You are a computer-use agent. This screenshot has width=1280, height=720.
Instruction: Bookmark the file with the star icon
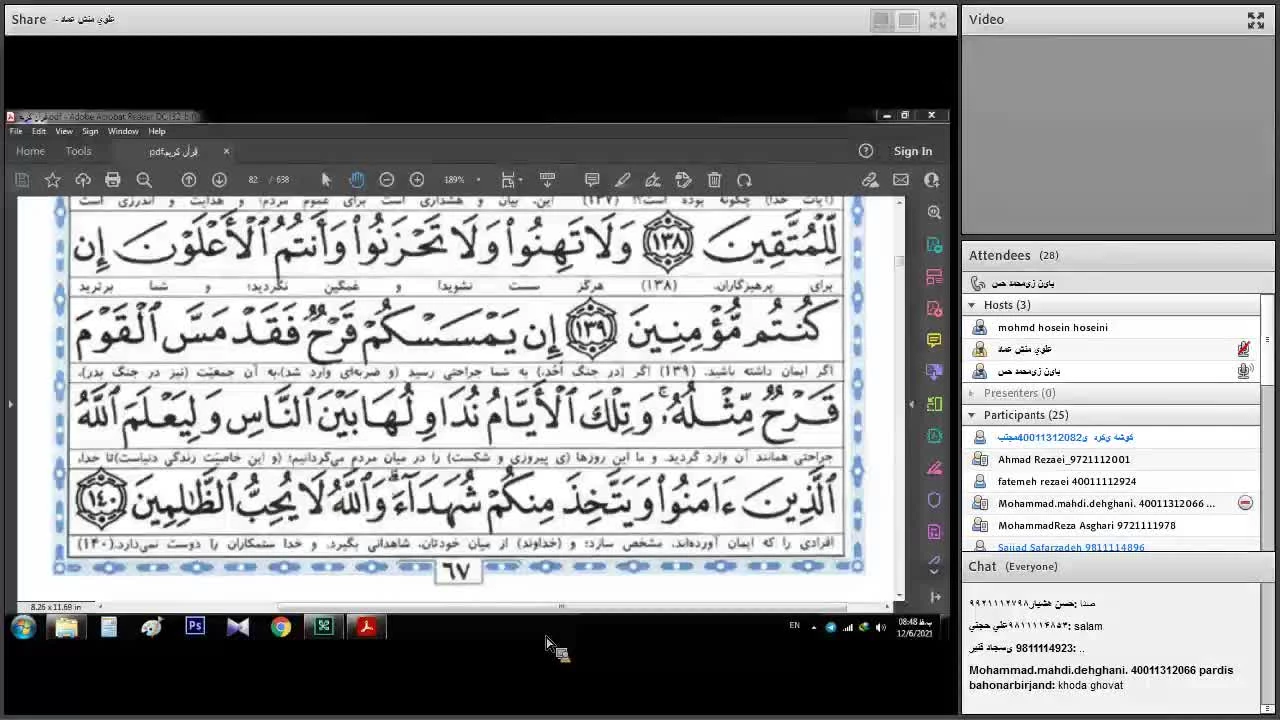coord(53,180)
